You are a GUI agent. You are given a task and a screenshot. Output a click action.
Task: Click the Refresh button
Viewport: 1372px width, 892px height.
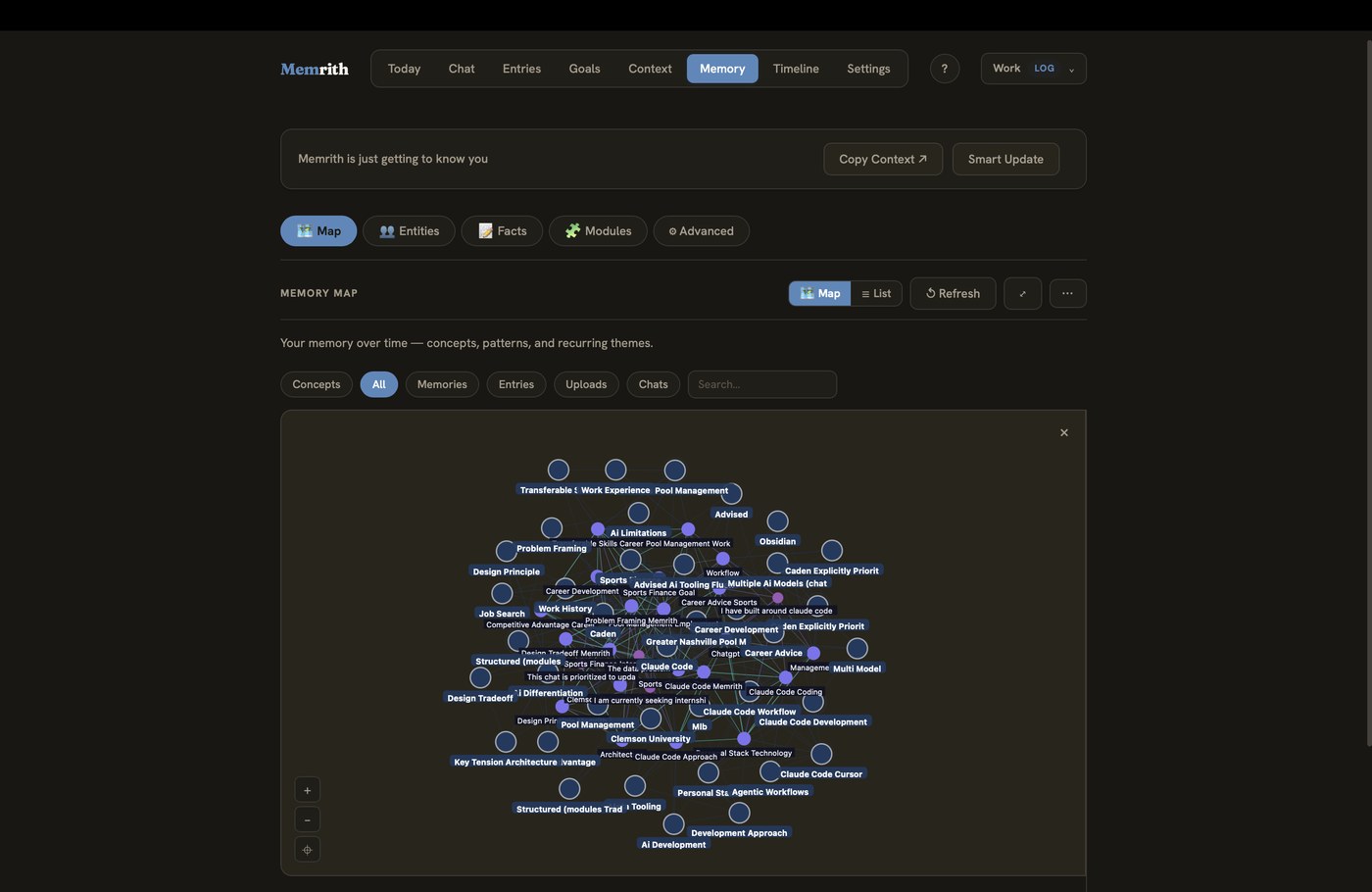953,293
